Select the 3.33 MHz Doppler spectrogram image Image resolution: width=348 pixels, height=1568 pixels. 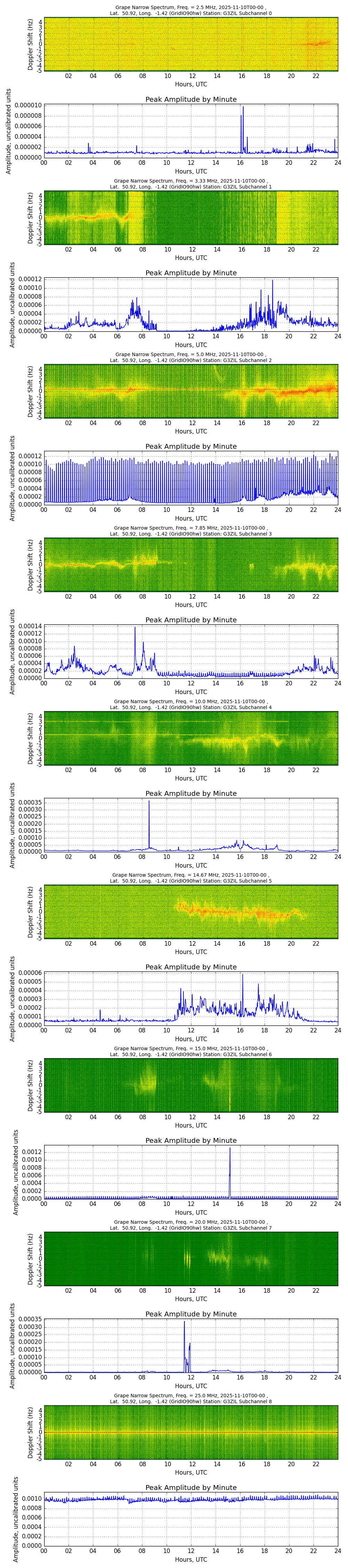pos(190,218)
